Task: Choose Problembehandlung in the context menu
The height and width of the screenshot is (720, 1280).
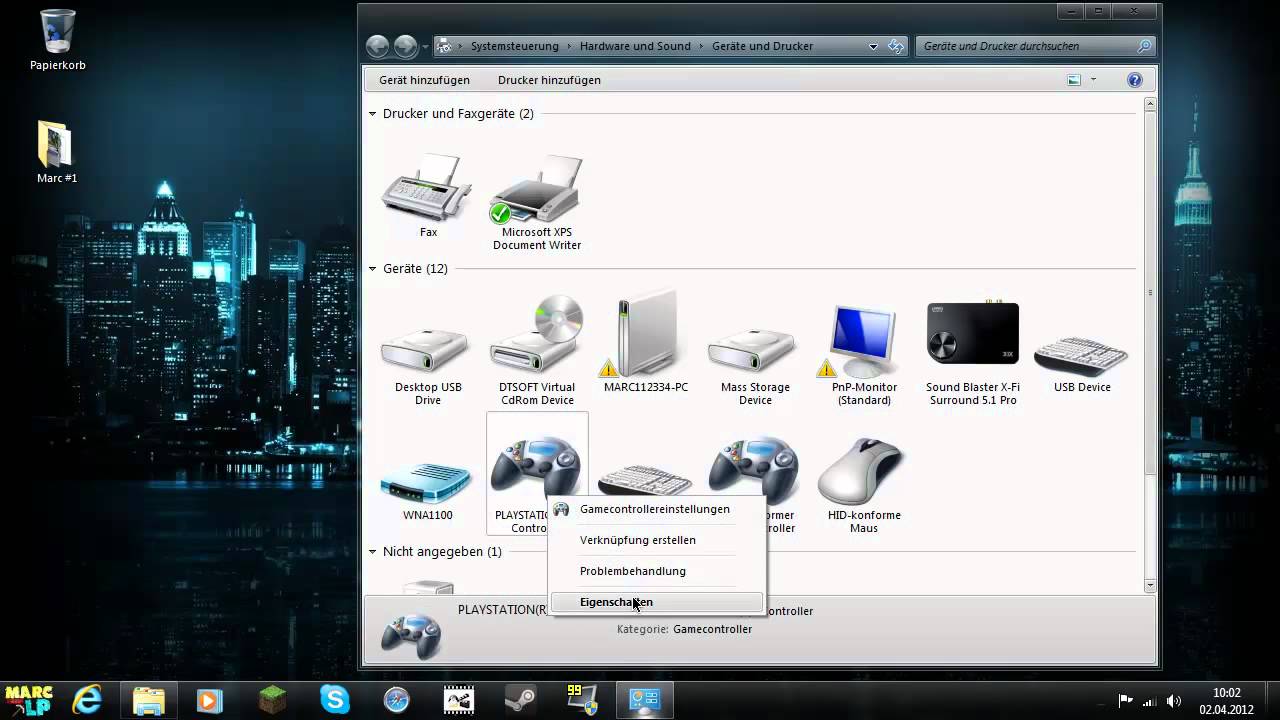Action: coord(656,571)
